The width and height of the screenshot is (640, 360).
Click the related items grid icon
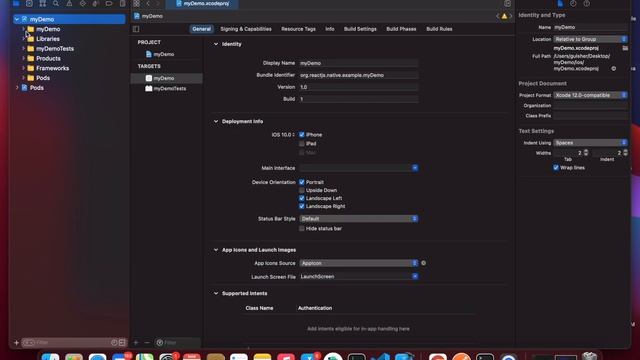(136, 3)
